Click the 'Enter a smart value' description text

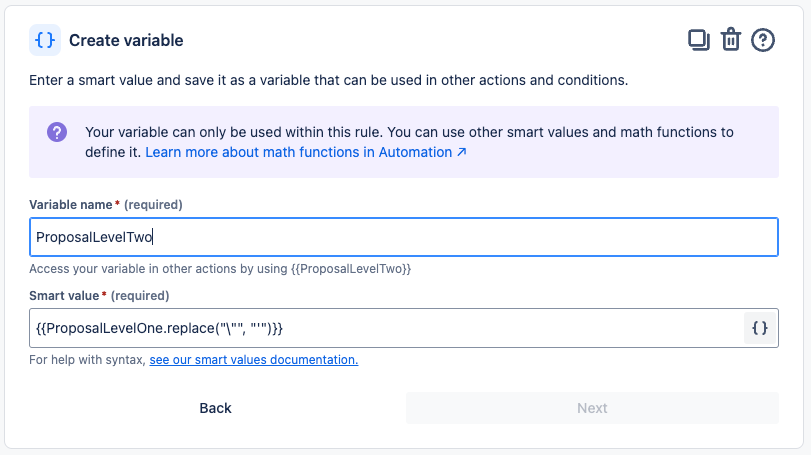click(328, 80)
